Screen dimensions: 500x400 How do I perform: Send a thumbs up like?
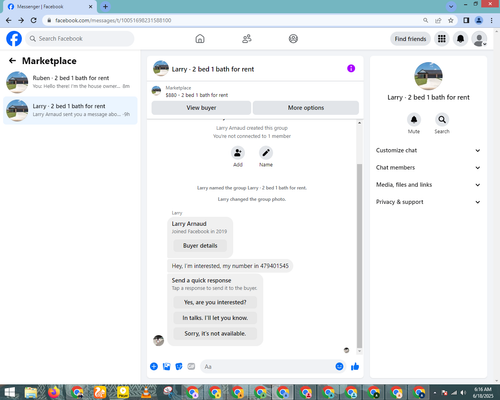pos(355,367)
